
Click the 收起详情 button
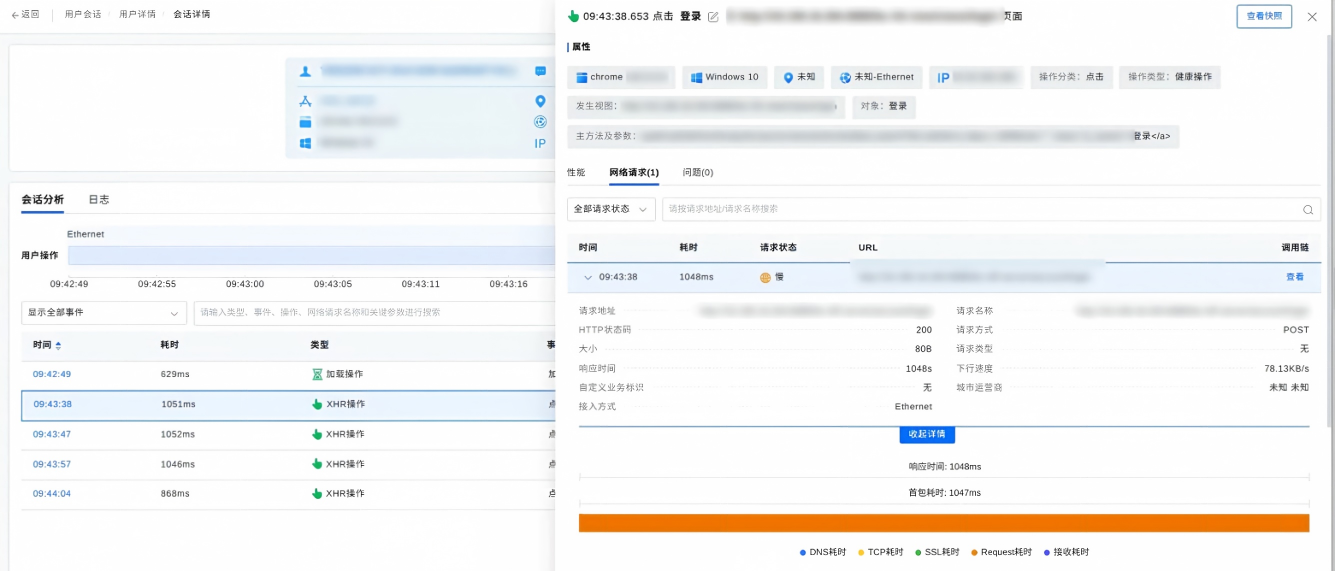coord(927,434)
